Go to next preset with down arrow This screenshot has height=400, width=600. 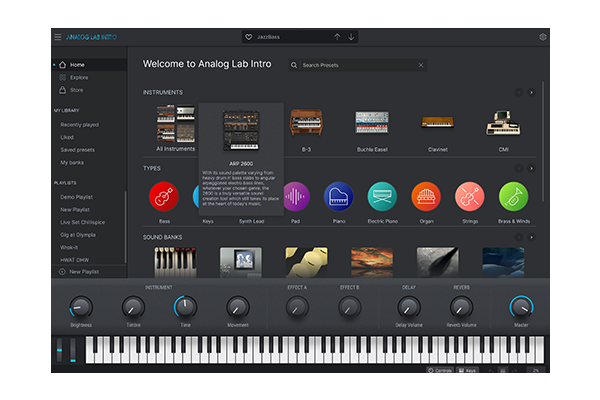(x=351, y=37)
